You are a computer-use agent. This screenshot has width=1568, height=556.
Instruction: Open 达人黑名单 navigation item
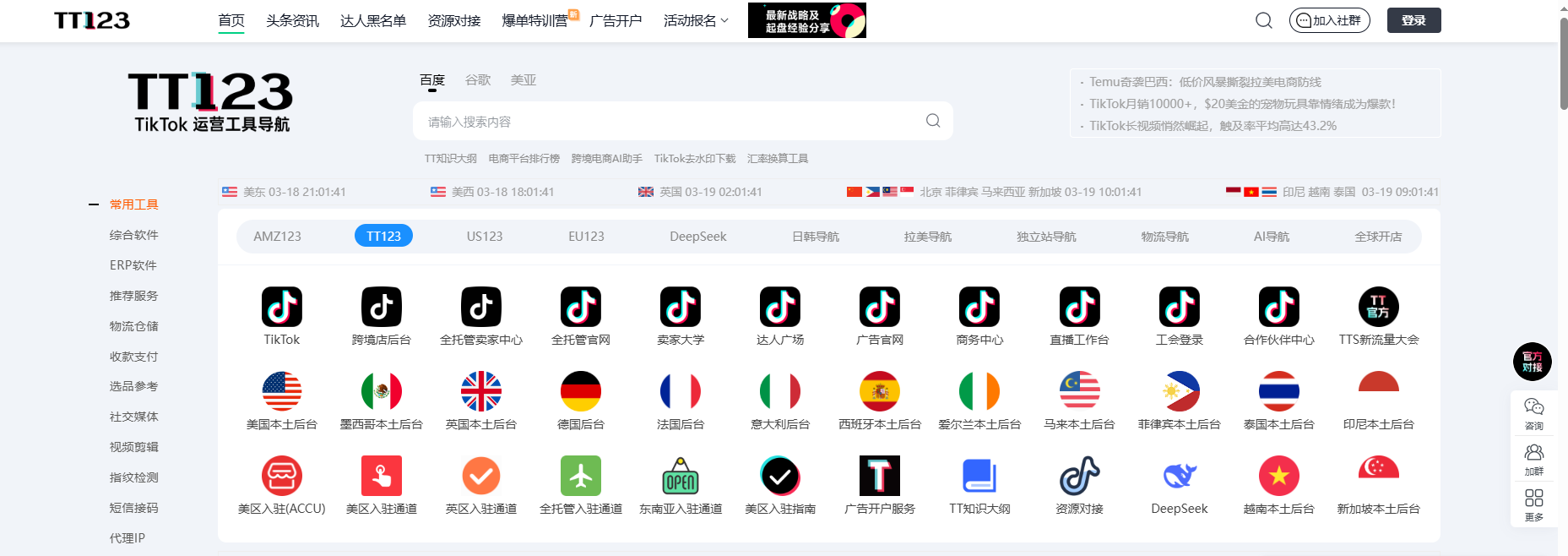tap(373, 20)
